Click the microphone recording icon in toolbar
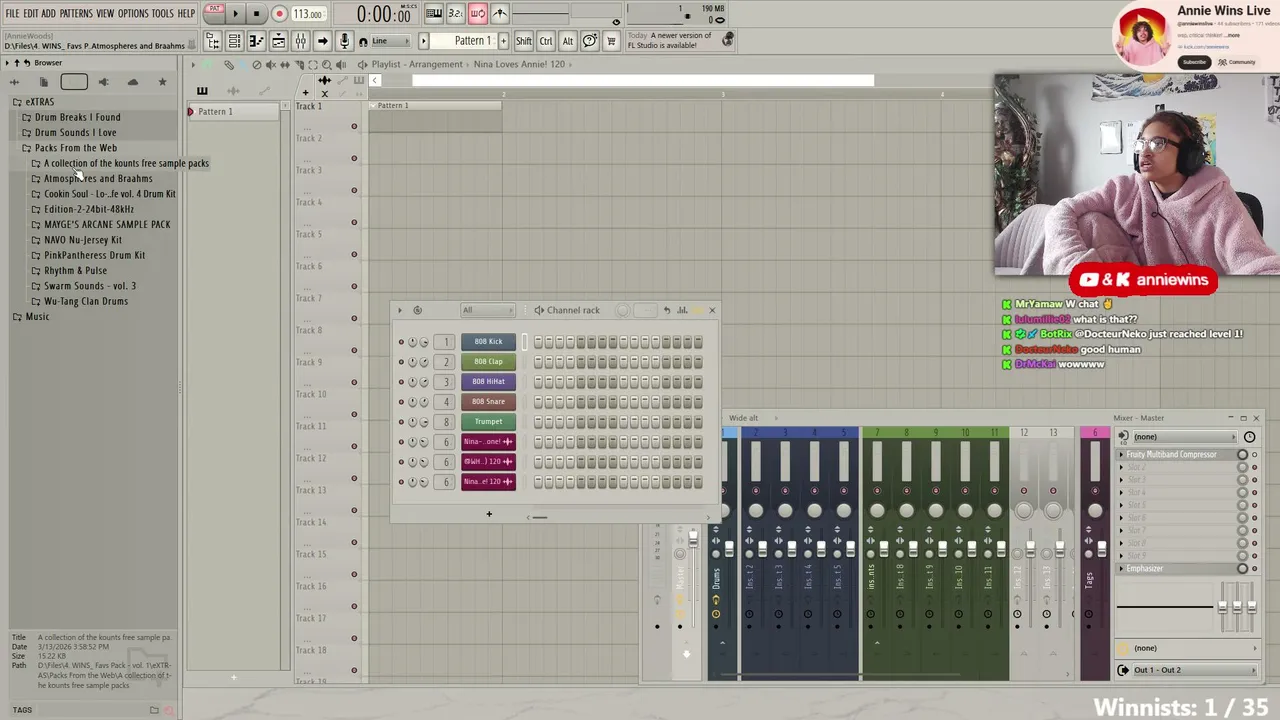Image resolution: width=1280 pixels, height=720 pixels. point(344,41)
